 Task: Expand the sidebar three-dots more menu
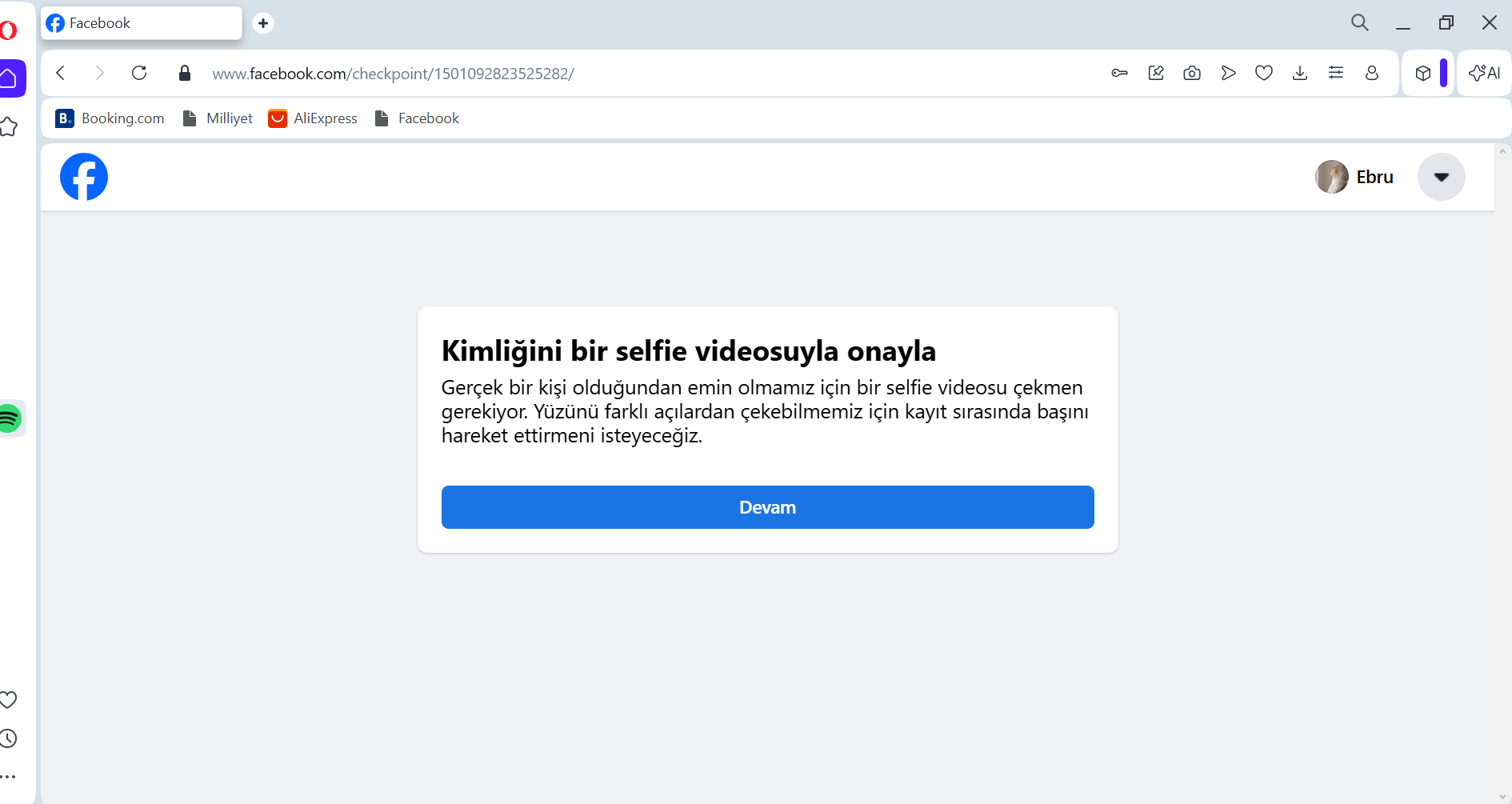tap(8, 777)
